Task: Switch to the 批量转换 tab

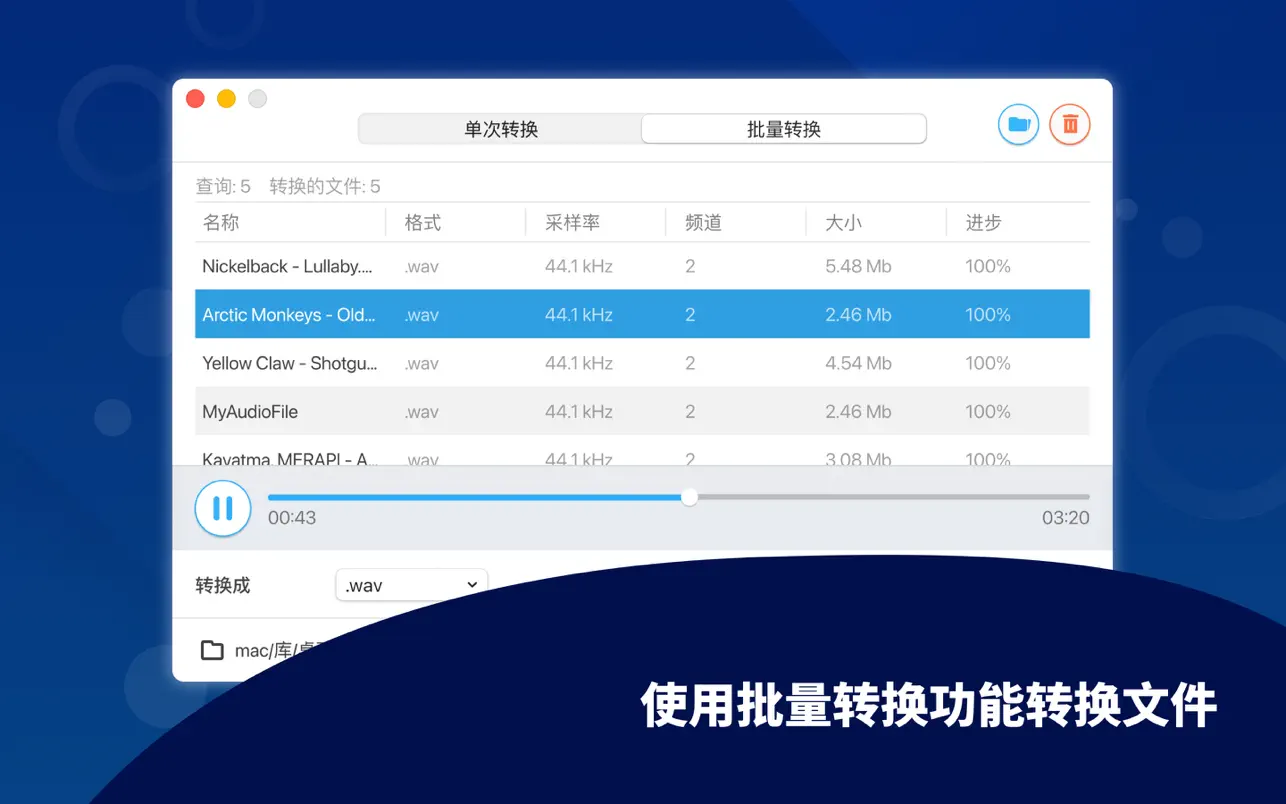Action: pos(783,128)
